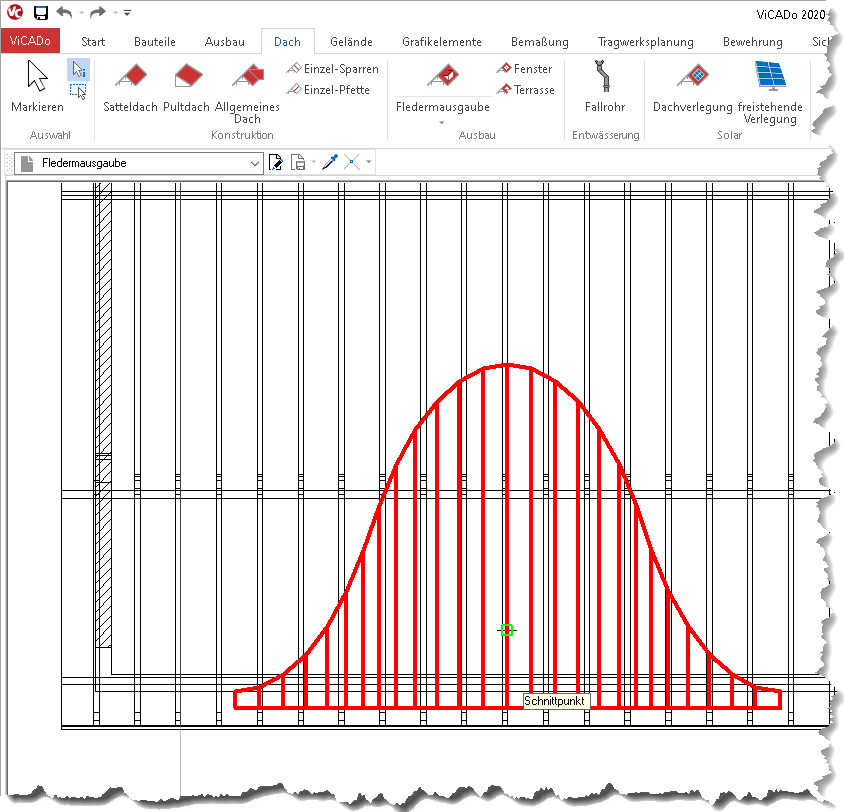844x812 pixels.
Task: Click the document icon in template box
Action: point(27,163)
